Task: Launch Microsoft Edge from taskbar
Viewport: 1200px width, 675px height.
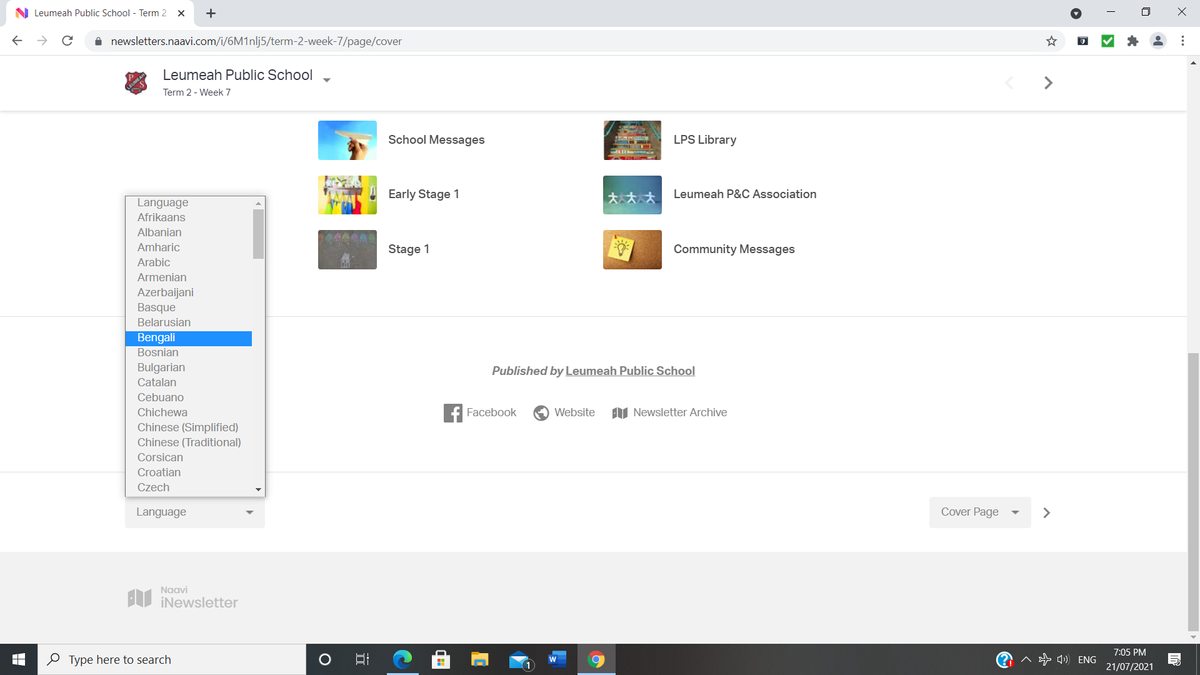Action: click(x=402, y=660)
